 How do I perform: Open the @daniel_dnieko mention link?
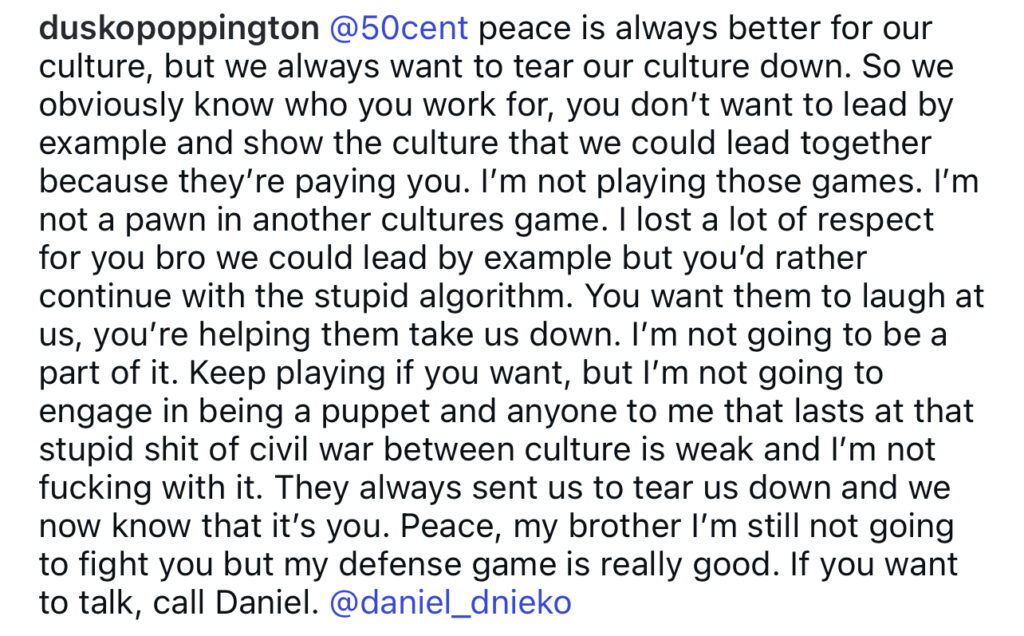coord(450,603)
